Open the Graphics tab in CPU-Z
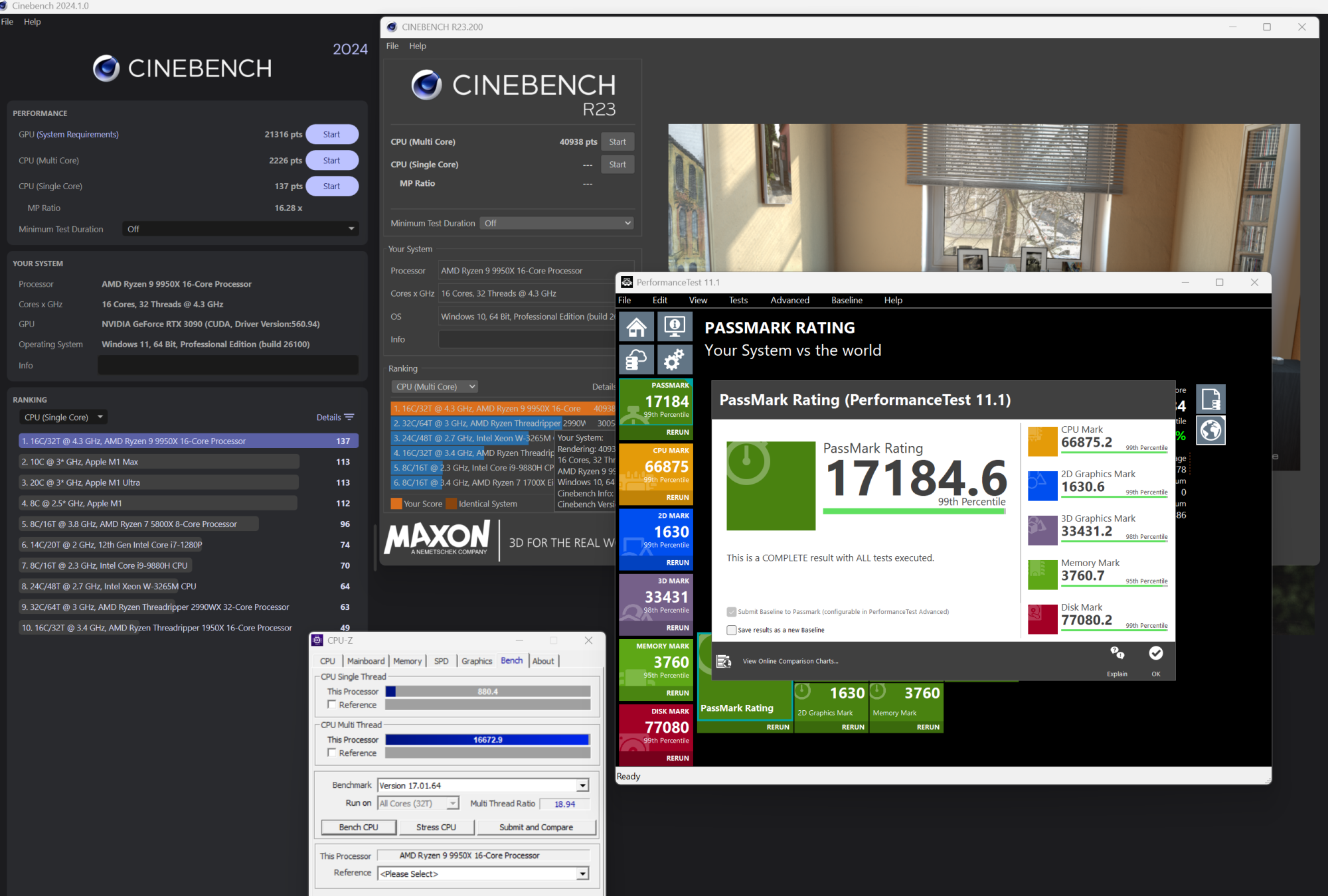This screenshot has height=896, width=1328. tap(477, 661)
